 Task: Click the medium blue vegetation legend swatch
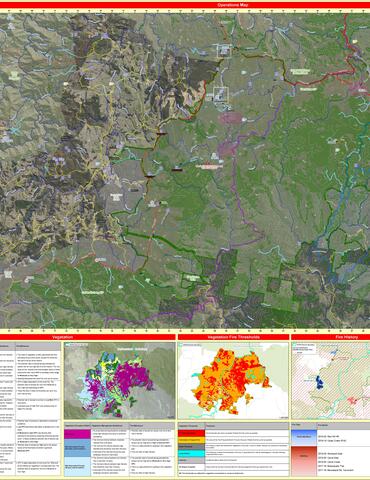pos(77,448)
